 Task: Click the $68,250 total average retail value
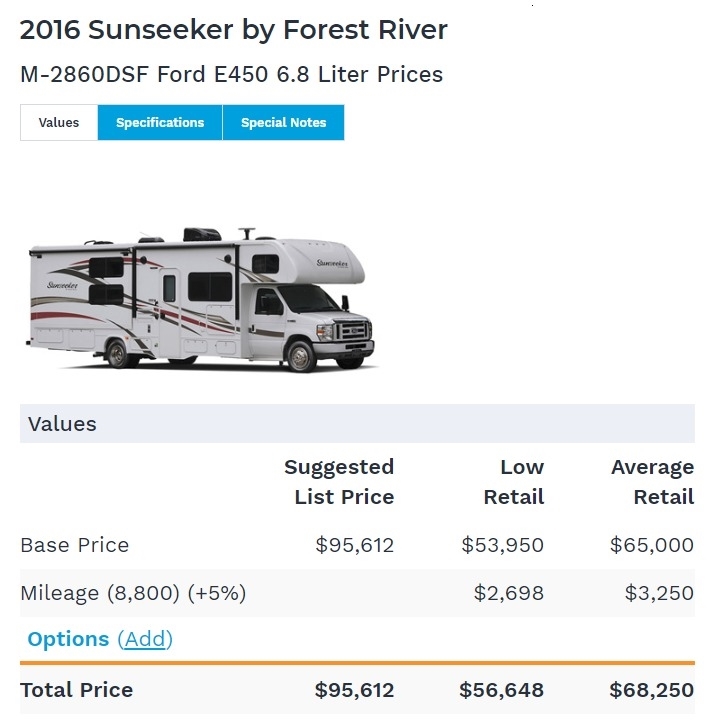click(x=651, y=690)
